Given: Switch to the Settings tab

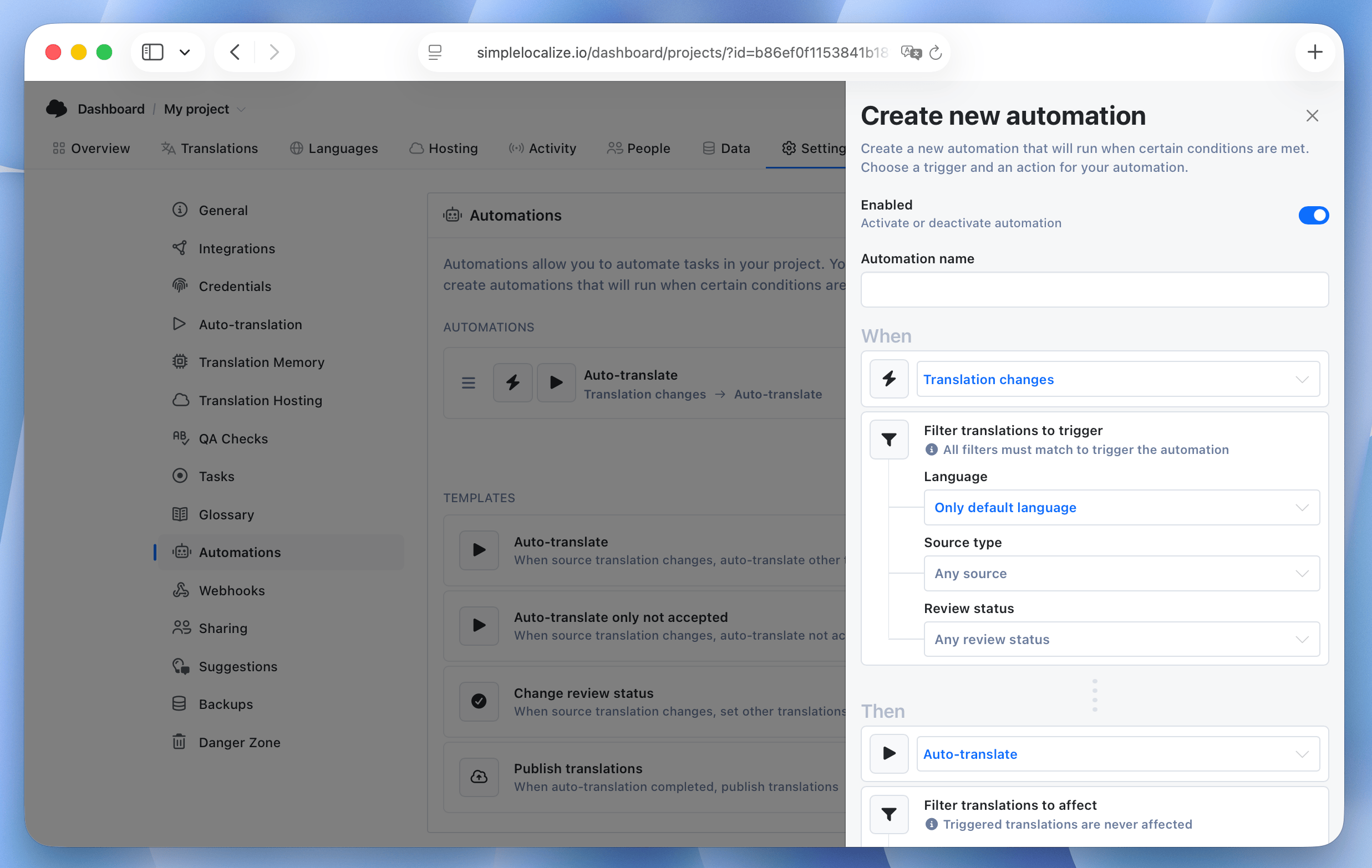Looking at the screenshot, I should [x=814, y=148].
